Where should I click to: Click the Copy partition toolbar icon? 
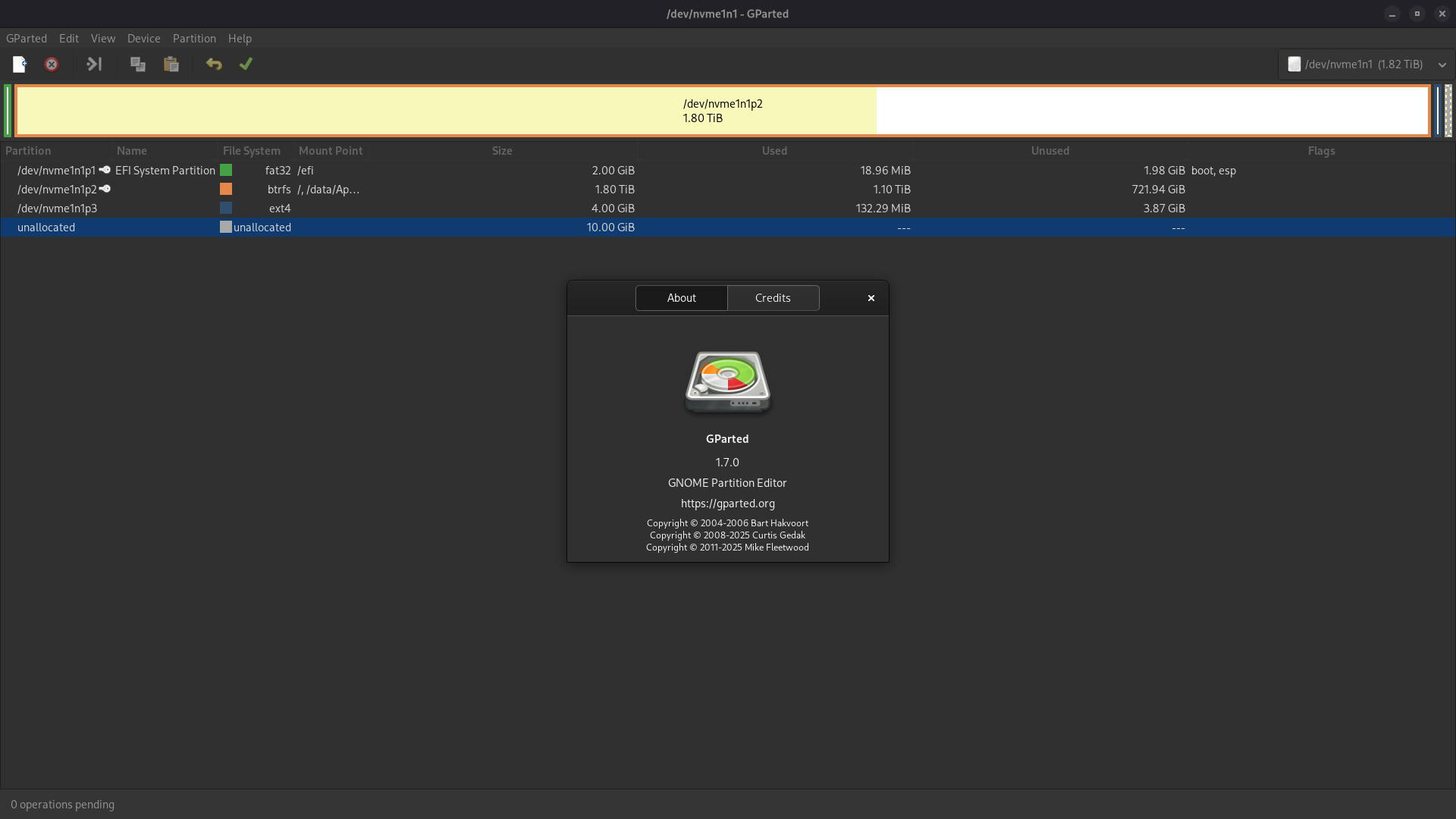137,64
